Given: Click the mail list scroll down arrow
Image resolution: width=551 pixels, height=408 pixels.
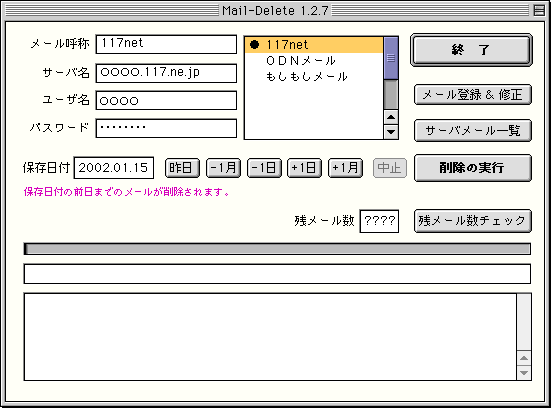Looking at the screenshot, I should click(x=391, y=132).
